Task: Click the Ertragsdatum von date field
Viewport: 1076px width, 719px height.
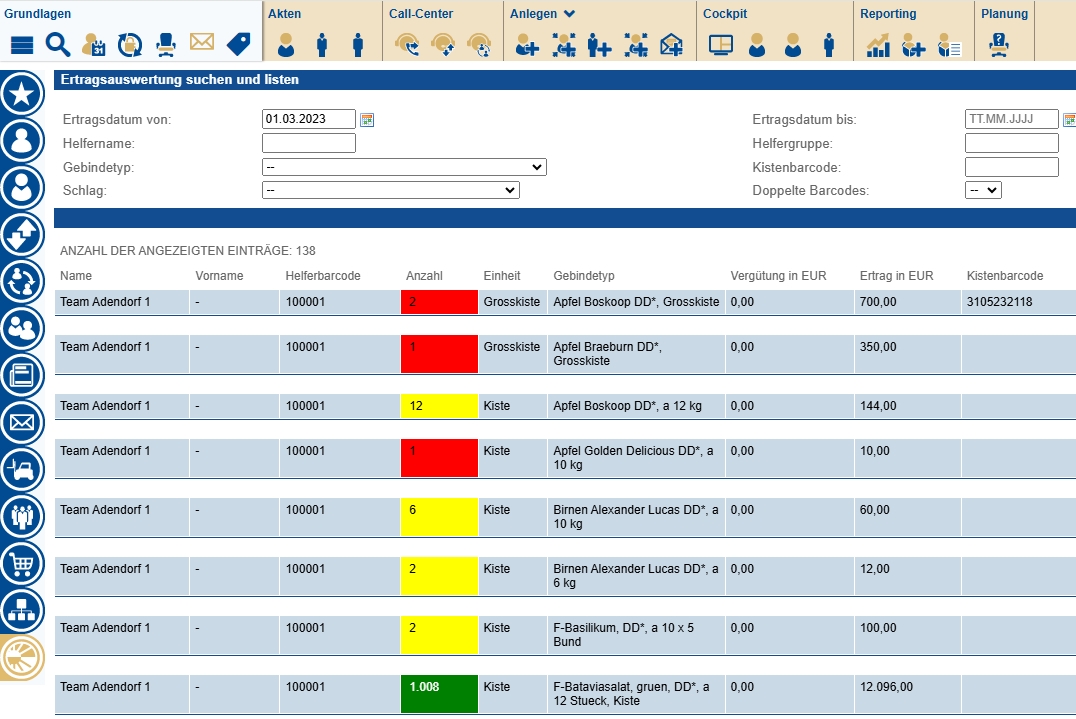Action: pyautogui.click(x=309, y=119)
